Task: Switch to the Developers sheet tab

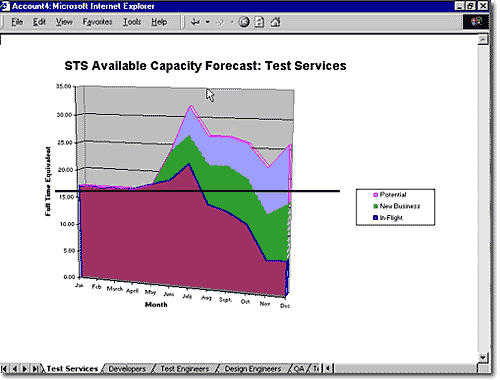Action: [127, 369]
